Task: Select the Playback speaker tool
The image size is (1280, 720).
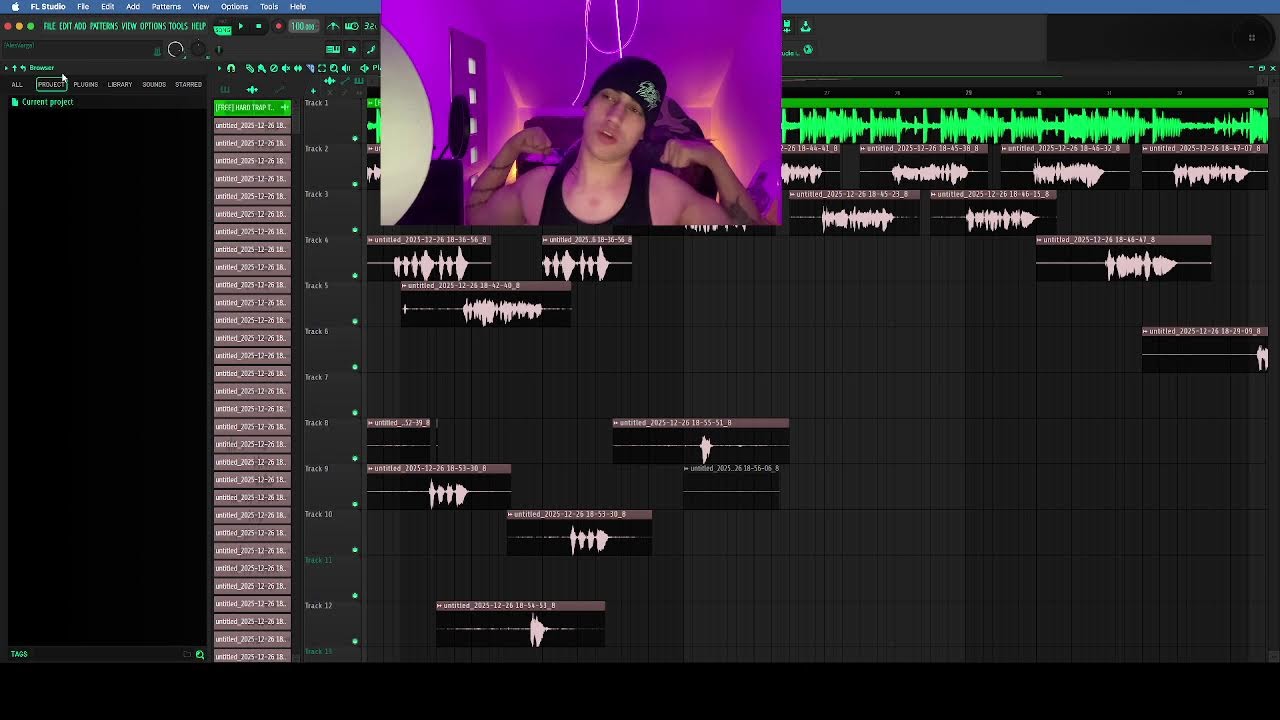Action: (346, 68)
